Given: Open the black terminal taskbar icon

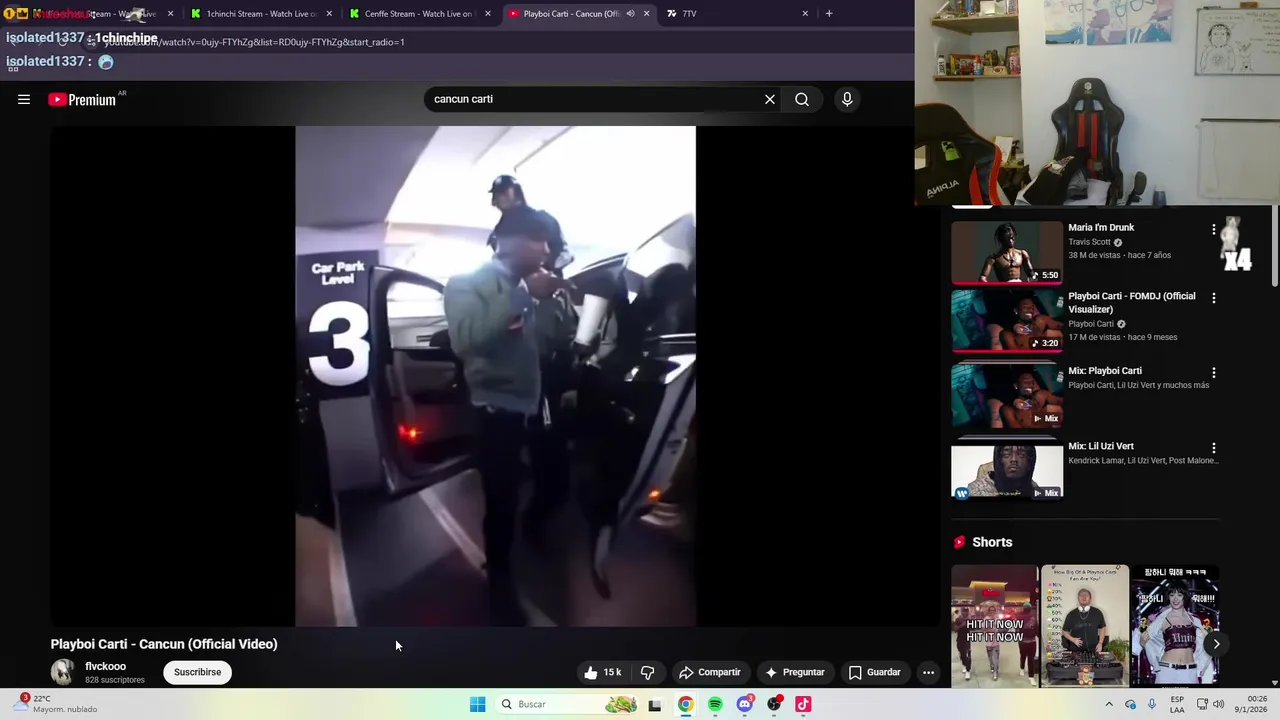Looking at the screenshot, I should pyautogui.click(x=655, y=704).
